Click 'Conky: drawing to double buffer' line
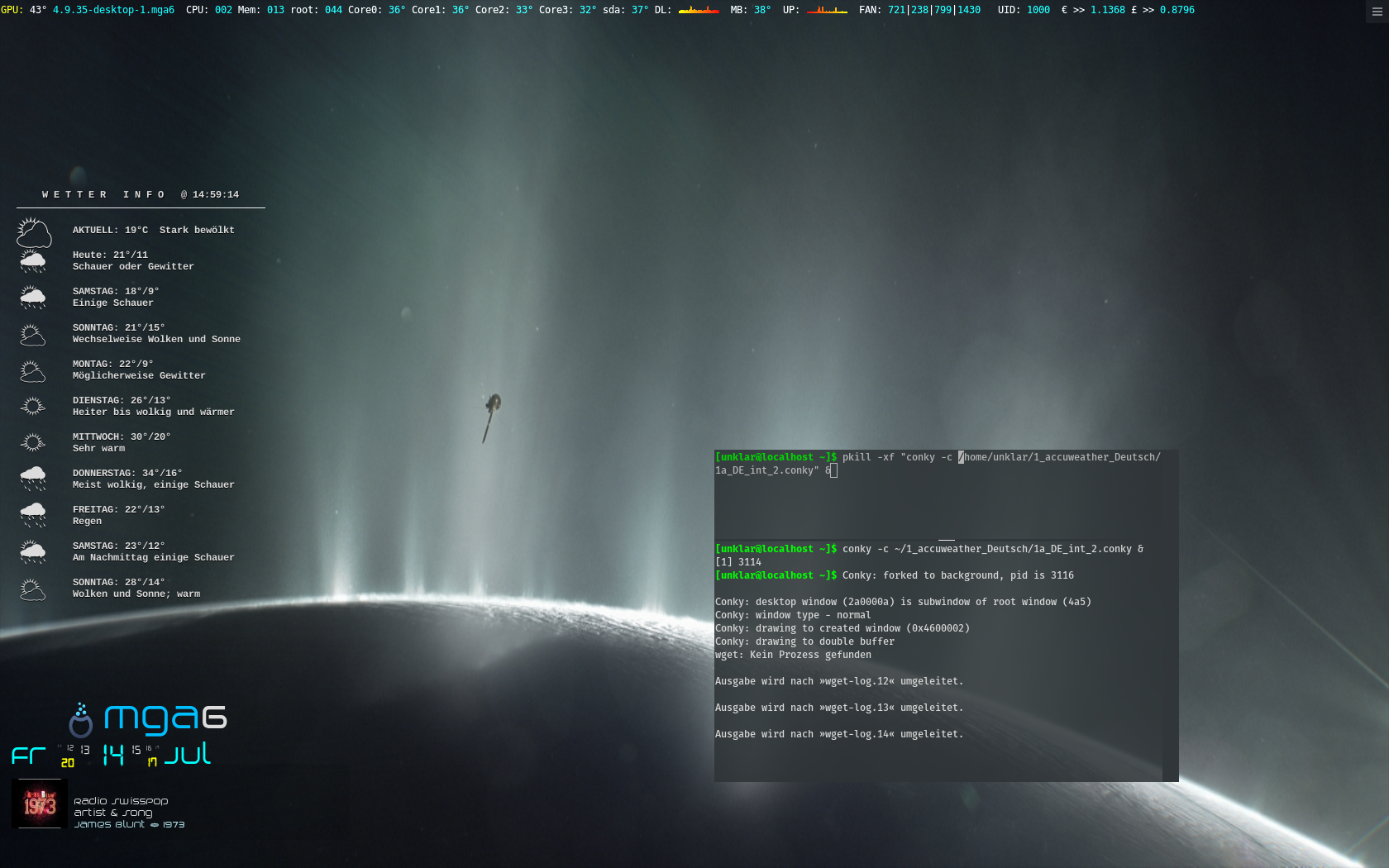 click(804, 641)
